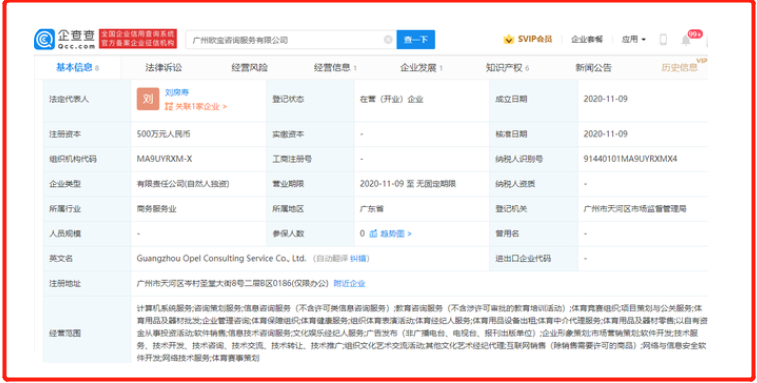
Task: Click the trend chart icon beside 趋势图
Action: [373, 234]
